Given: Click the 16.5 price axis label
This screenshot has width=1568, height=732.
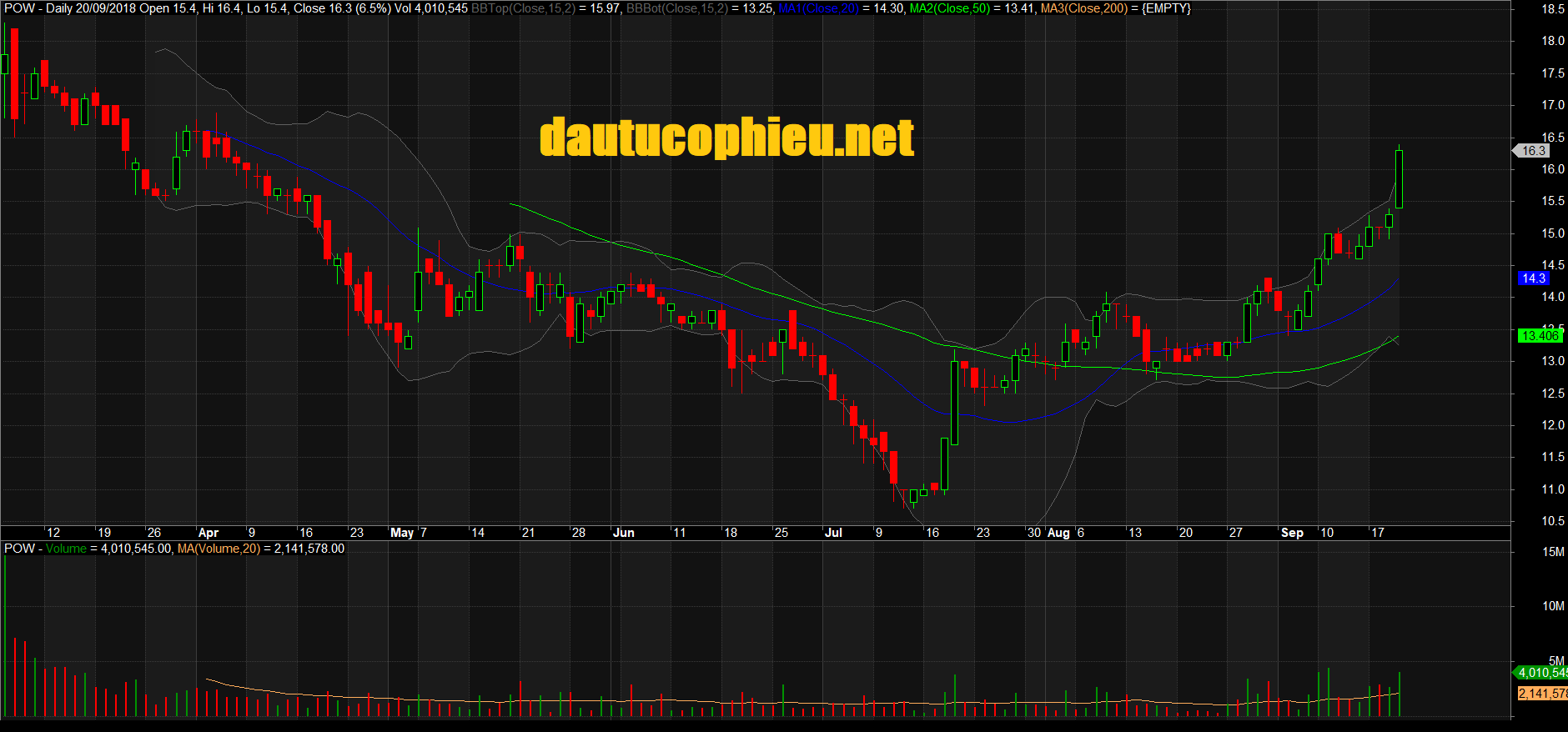Looking at the screenshot, I should [x=1553, y=138].
